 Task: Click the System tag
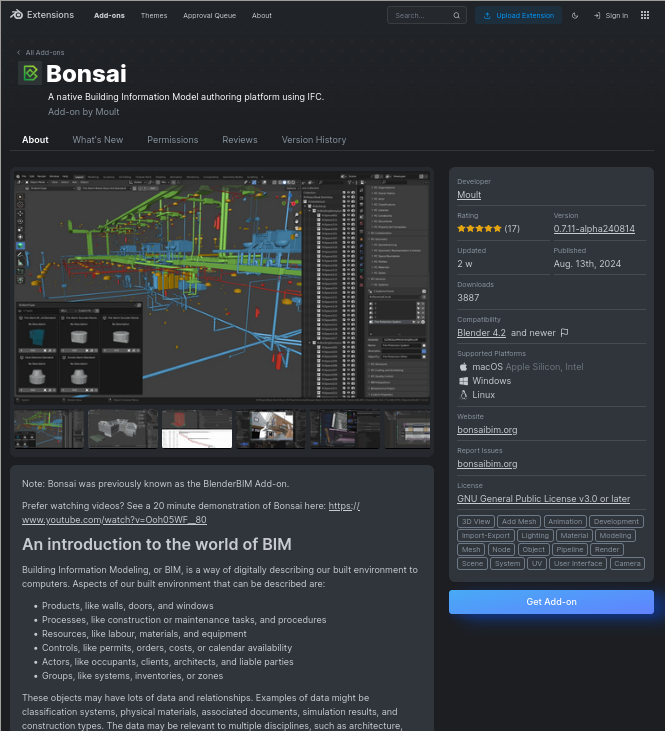[507, 564]
